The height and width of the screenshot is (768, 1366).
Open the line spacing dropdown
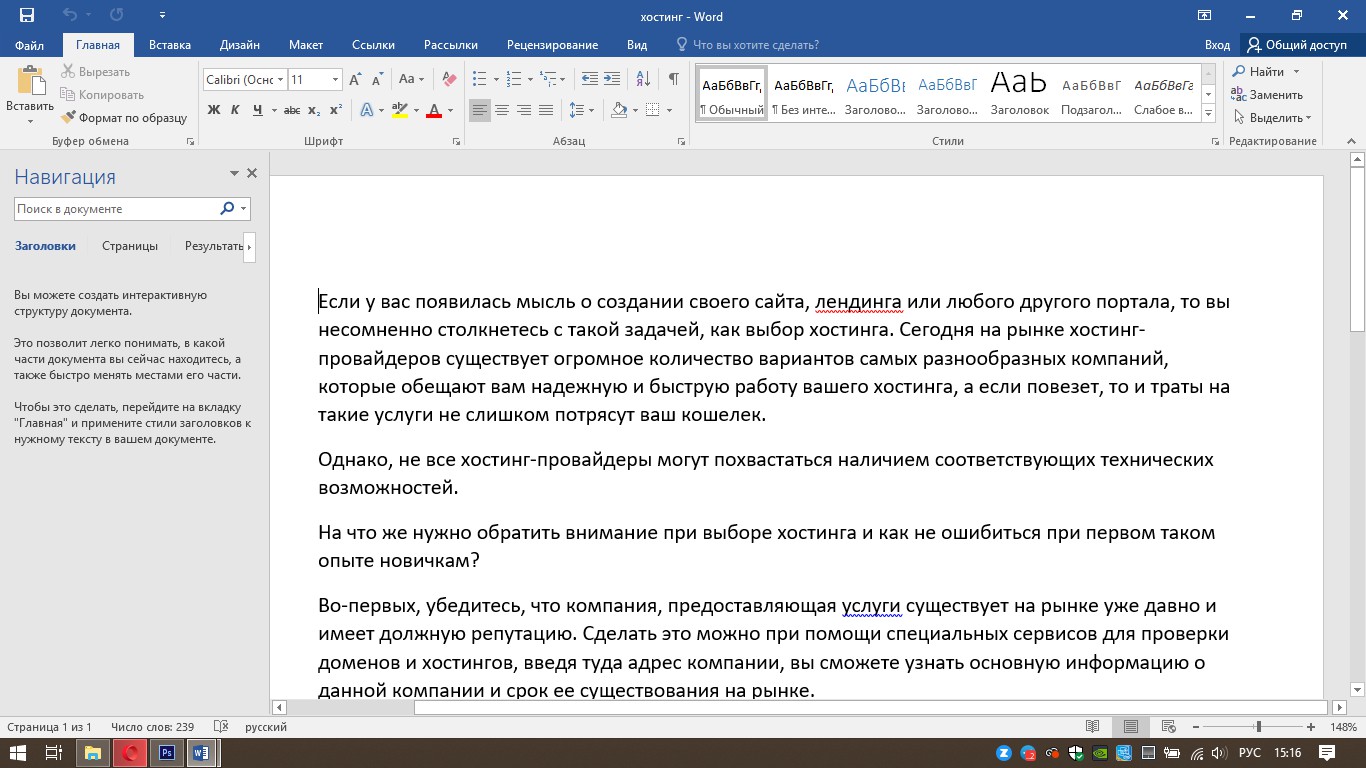581,110
